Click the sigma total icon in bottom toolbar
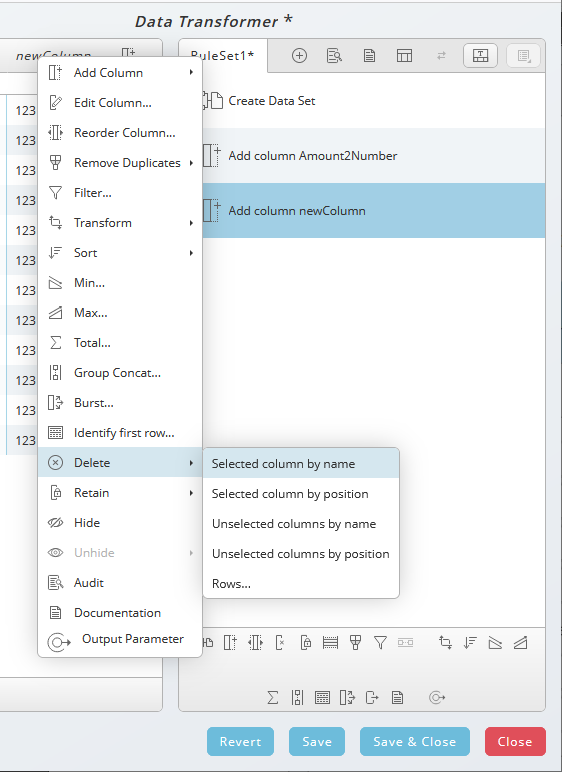The height and width of the screenshot is (772, 562). click(272, 697)
